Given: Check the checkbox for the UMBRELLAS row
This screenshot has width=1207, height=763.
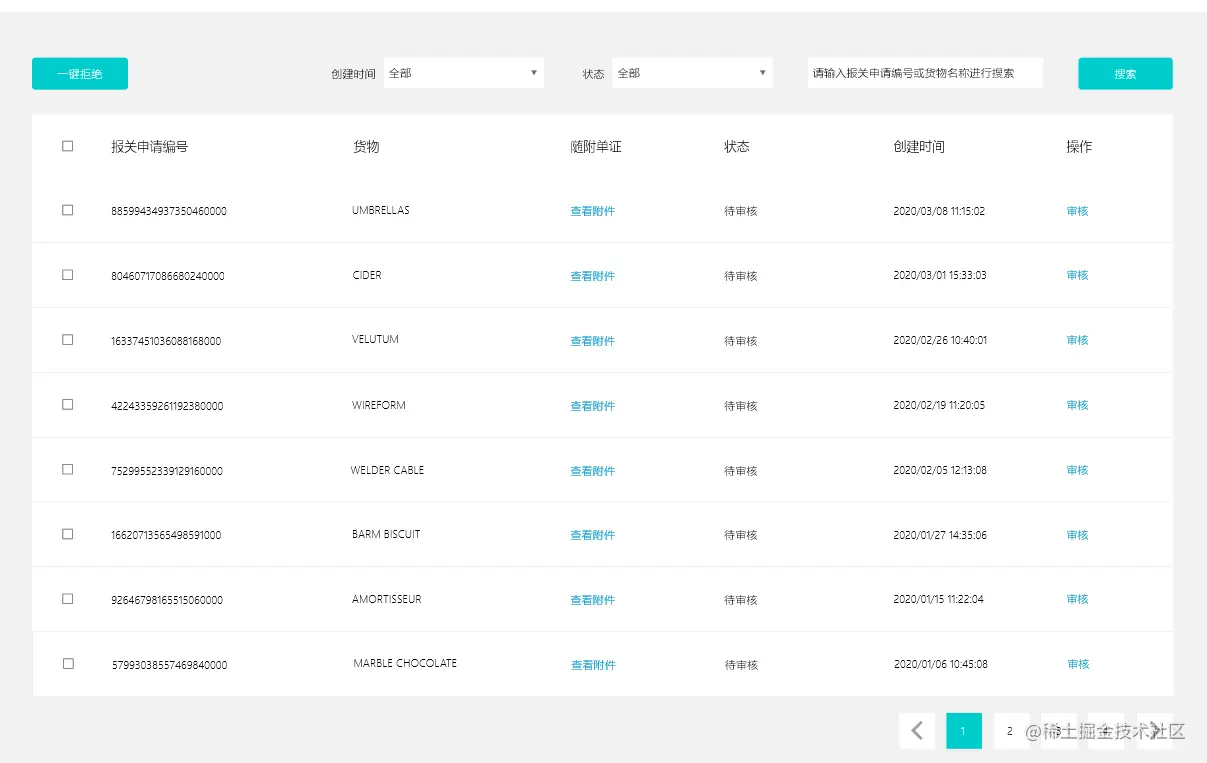Looking at the screenshot, I should point(67,210).
